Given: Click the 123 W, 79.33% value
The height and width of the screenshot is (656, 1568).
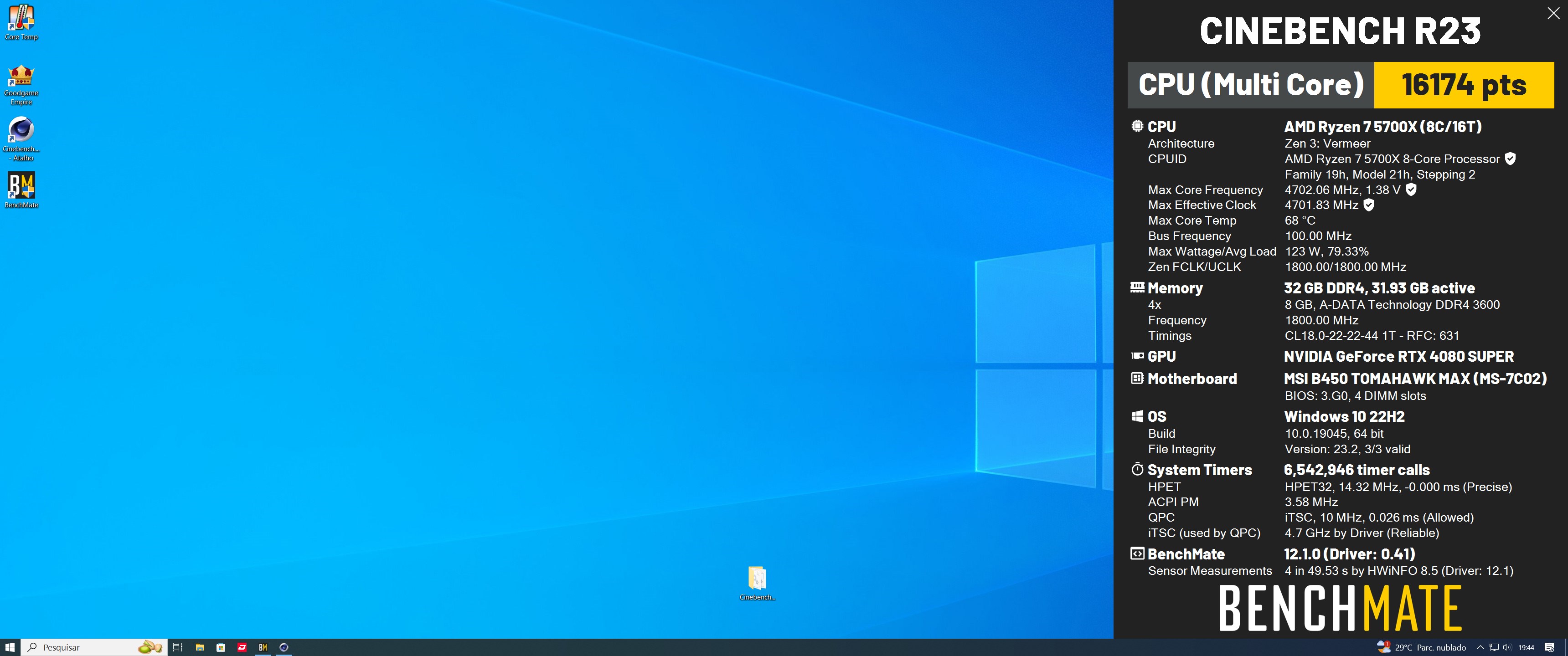Looking at the screenshot, I should pos(1327,251).
